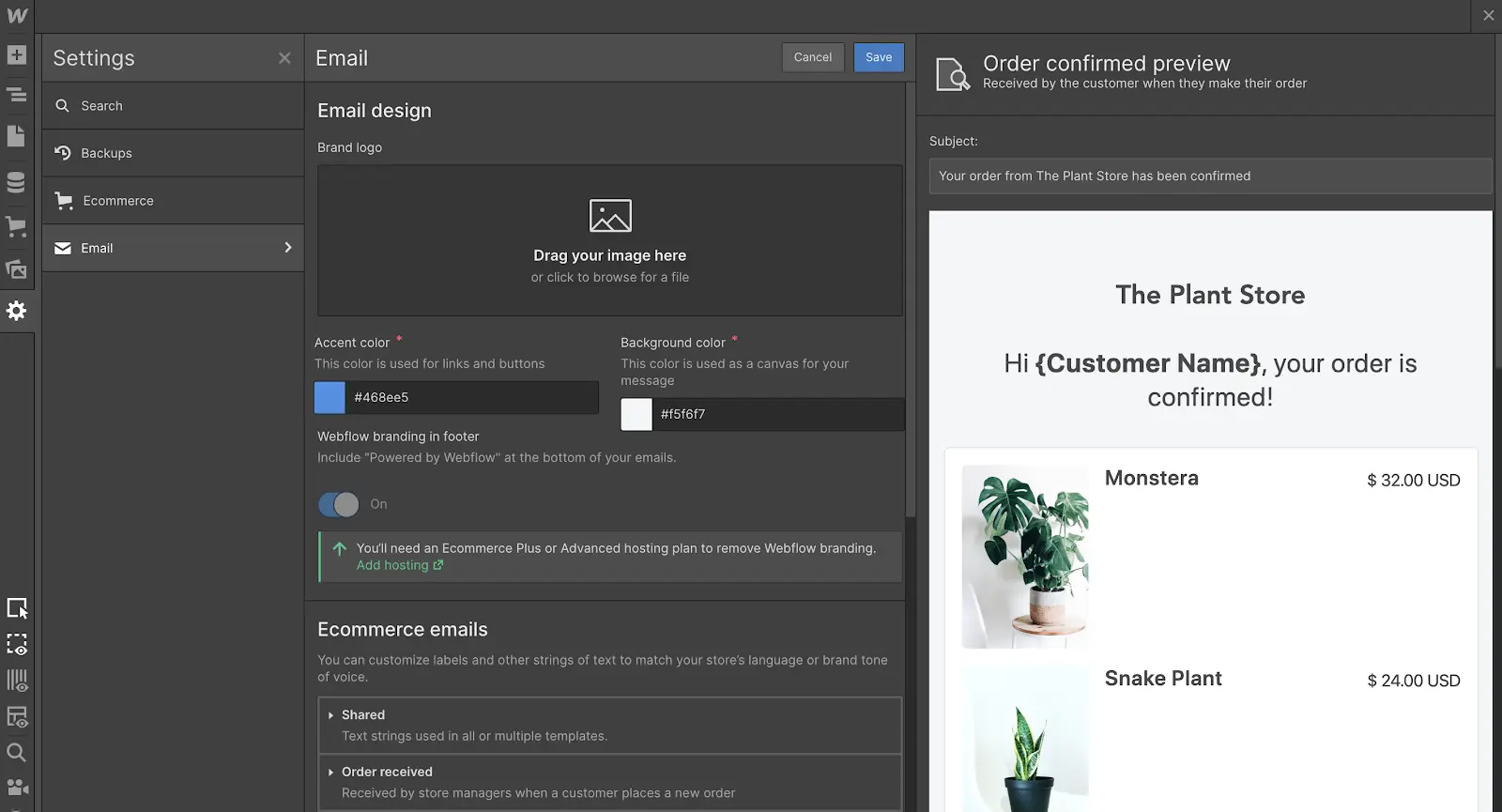
Task: Click the "$ 24.00 USD" price text
Action: tap(1413, 681)
